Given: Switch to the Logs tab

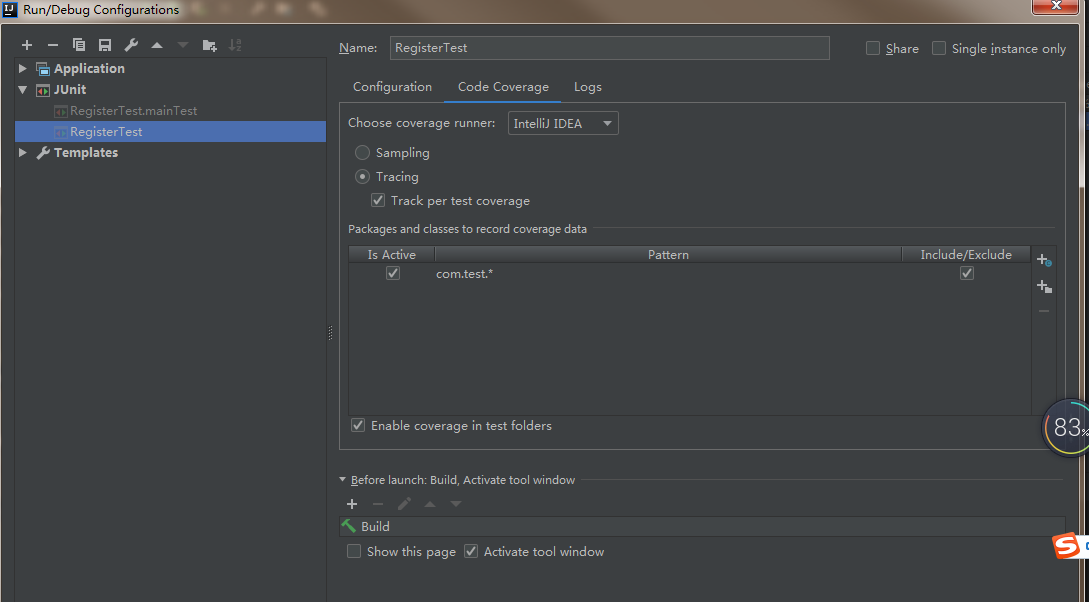Looking at the screenshot, I should (x=588, y=87).
